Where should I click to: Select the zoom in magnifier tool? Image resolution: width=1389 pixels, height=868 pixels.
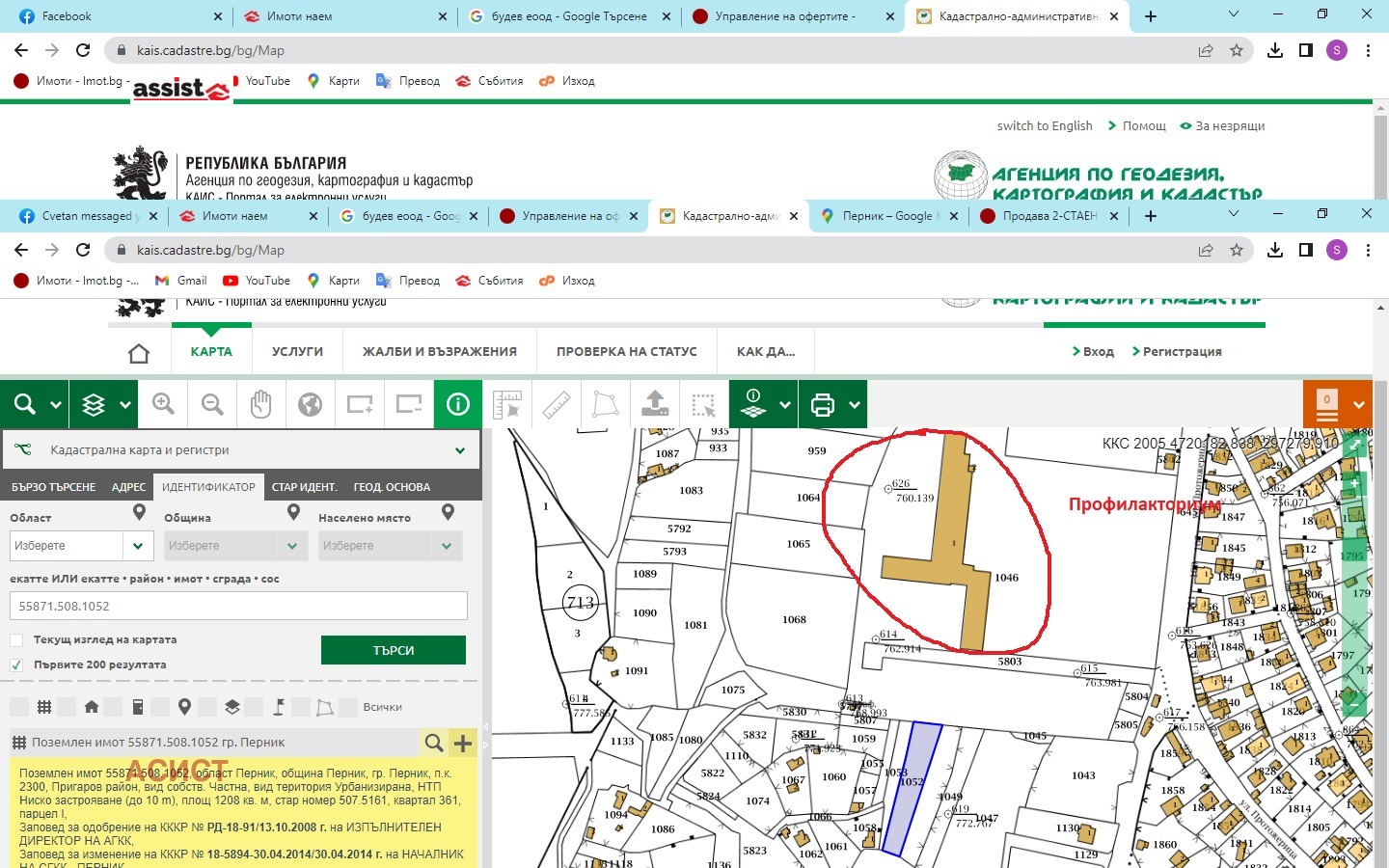[163, 404]
